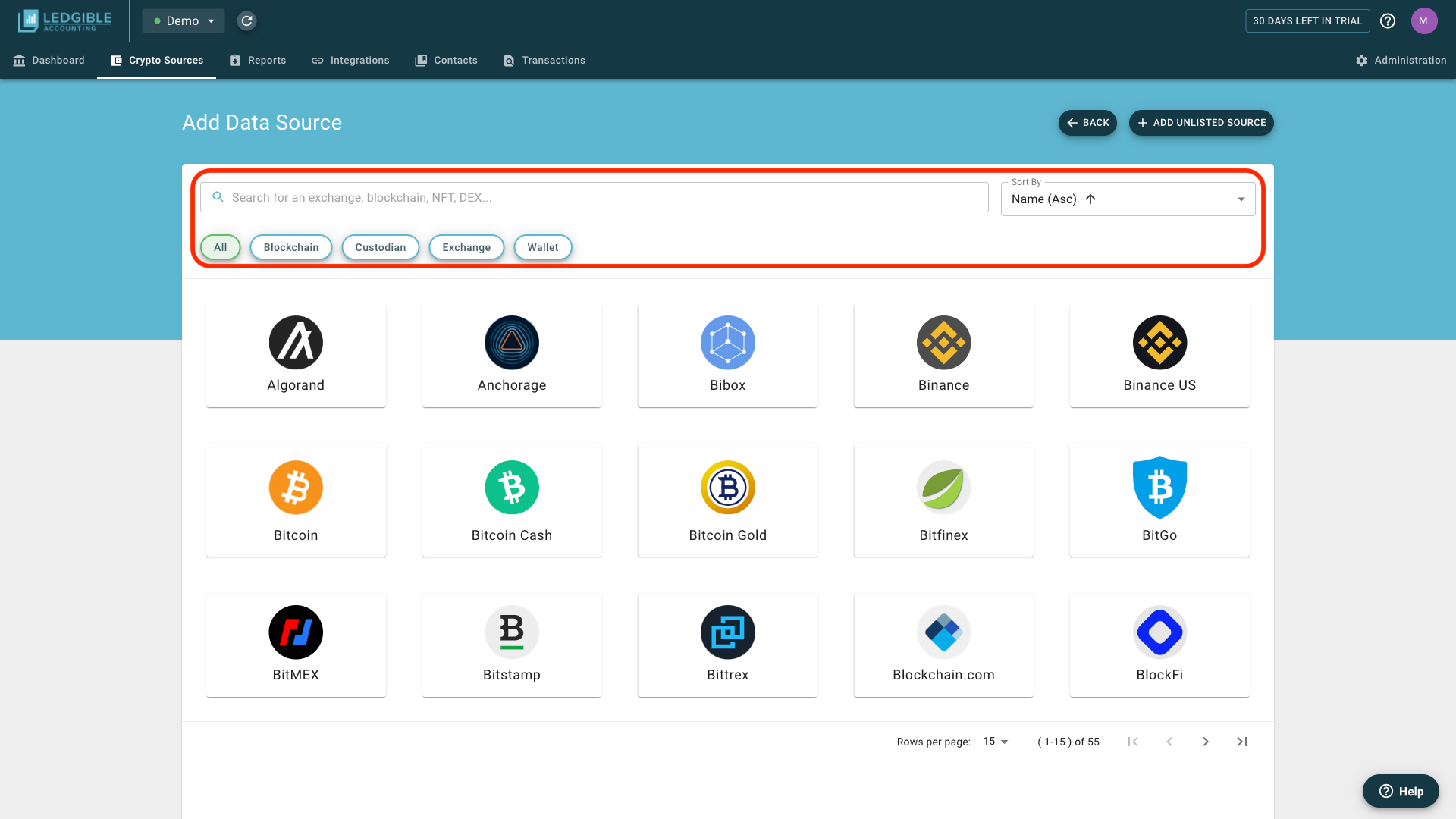Click the Bittrex card label
The image size is (1456, 819).
click(728, 675)
